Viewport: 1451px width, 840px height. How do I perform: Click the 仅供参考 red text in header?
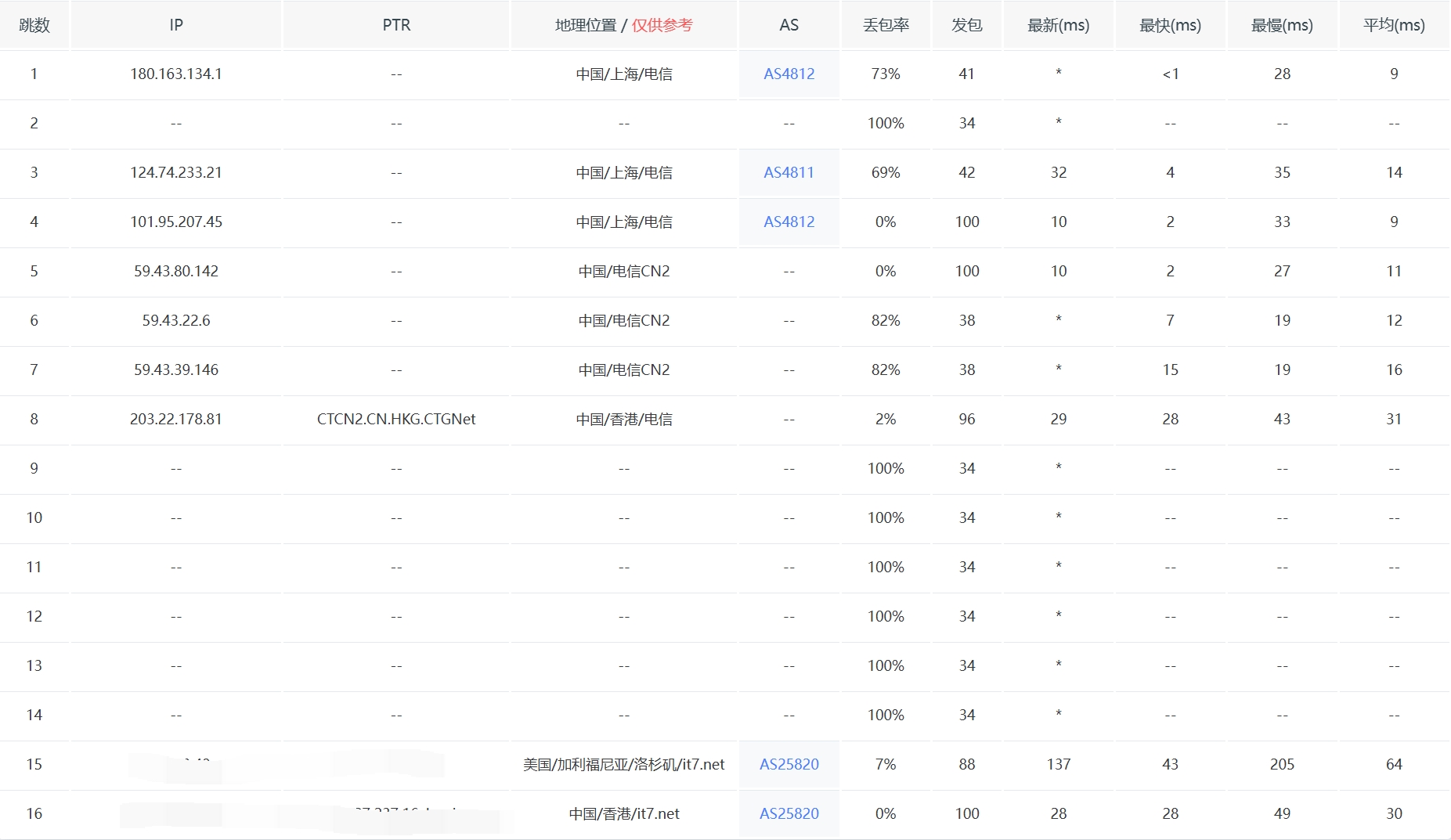(x=662, y=25)
